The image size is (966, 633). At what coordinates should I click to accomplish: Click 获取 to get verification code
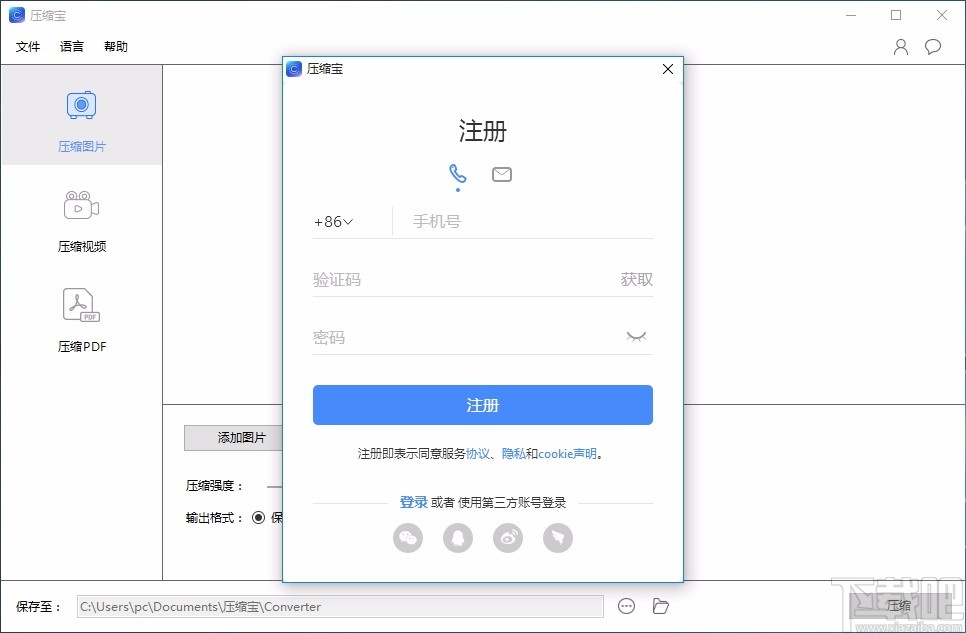coord(636,280)
